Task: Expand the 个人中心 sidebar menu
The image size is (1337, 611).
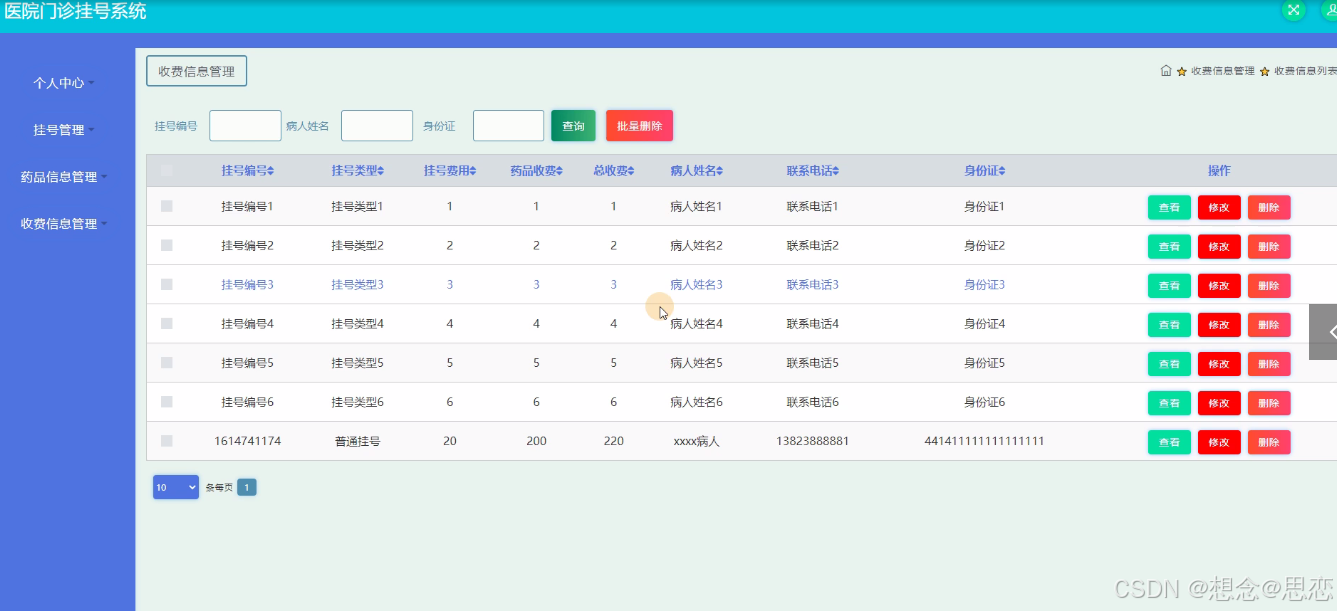Action: [64, 83]
